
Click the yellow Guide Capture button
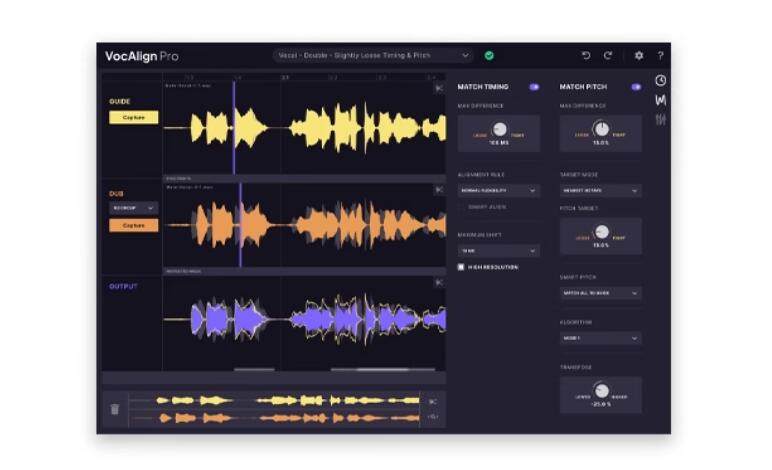click(x=133, y=117)
